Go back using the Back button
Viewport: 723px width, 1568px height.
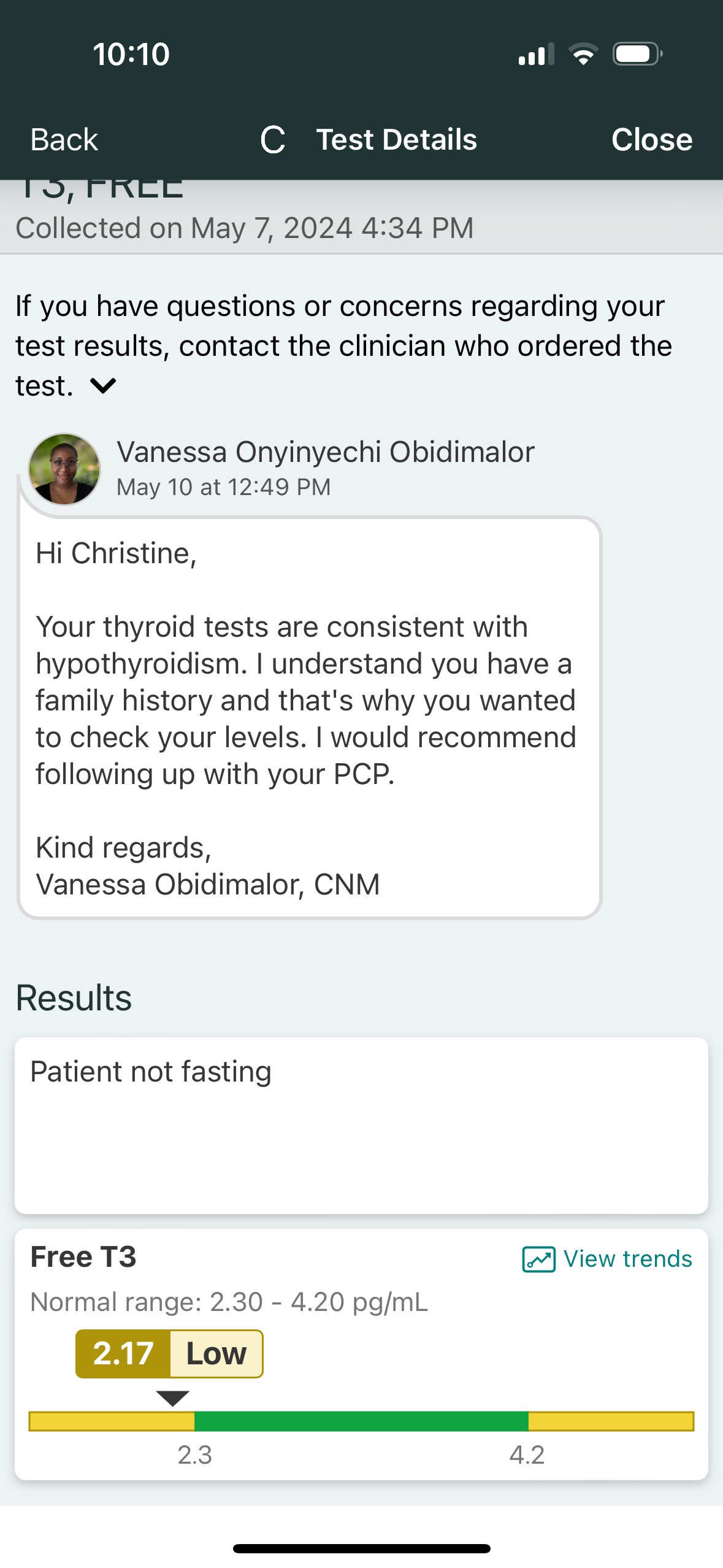[64, 140]
